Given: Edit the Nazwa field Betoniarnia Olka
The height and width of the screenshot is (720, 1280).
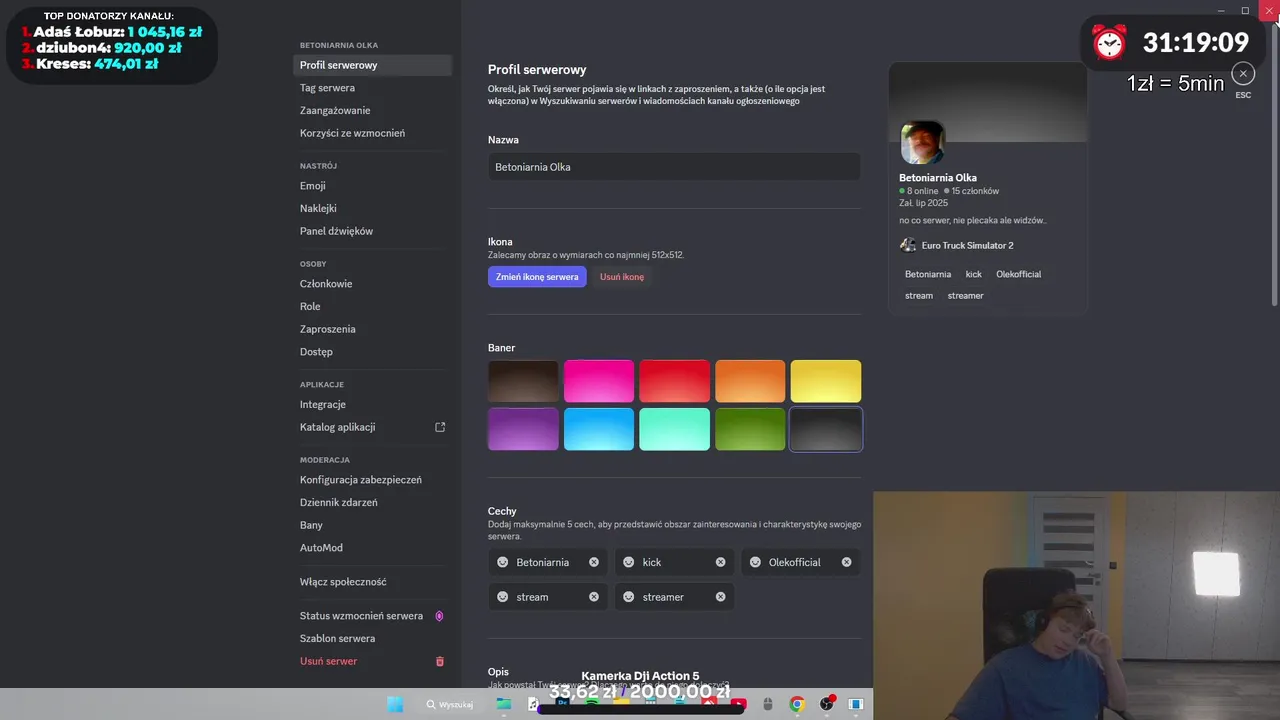Looking at the screenshot, I should pyautogui.click(x=674, y=167).
